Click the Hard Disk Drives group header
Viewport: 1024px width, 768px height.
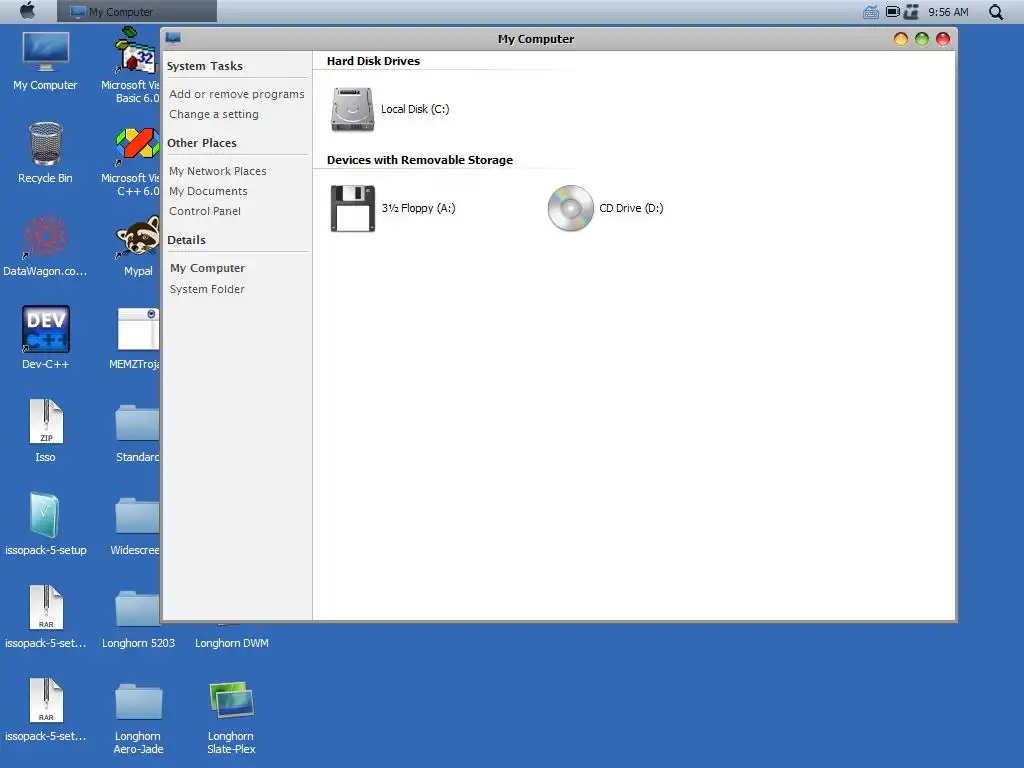(374, 61)
